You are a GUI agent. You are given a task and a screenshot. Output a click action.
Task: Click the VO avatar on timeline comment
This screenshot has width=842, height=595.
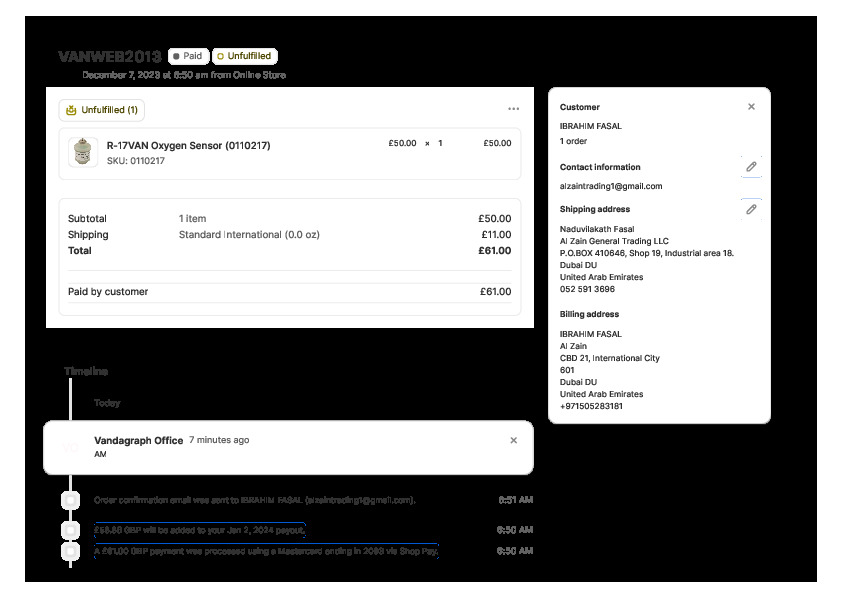(x=70, y=447)
